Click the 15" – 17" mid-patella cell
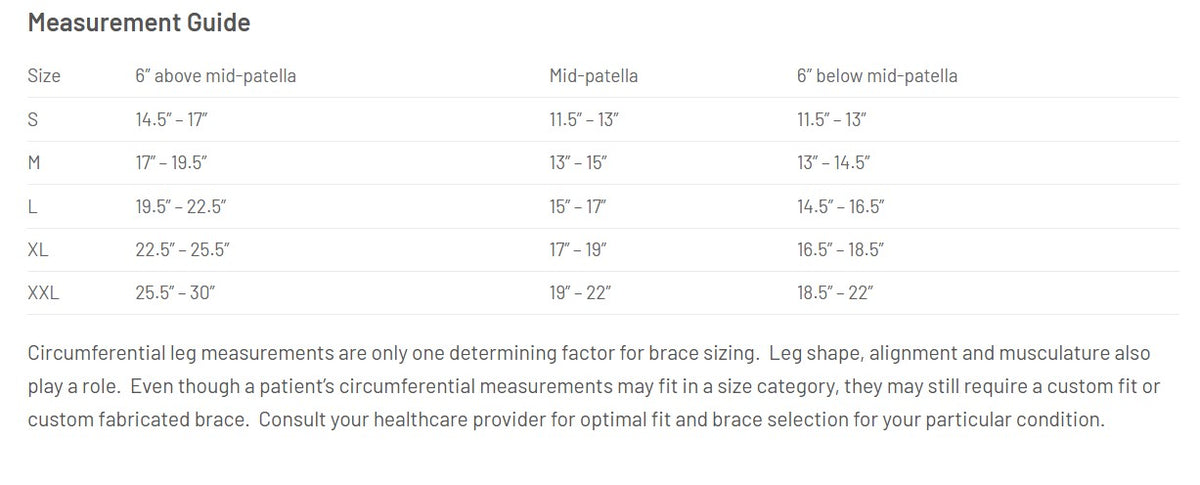Image resolution: width=1200 pixels, height=485 pixels. coord(578,206)
